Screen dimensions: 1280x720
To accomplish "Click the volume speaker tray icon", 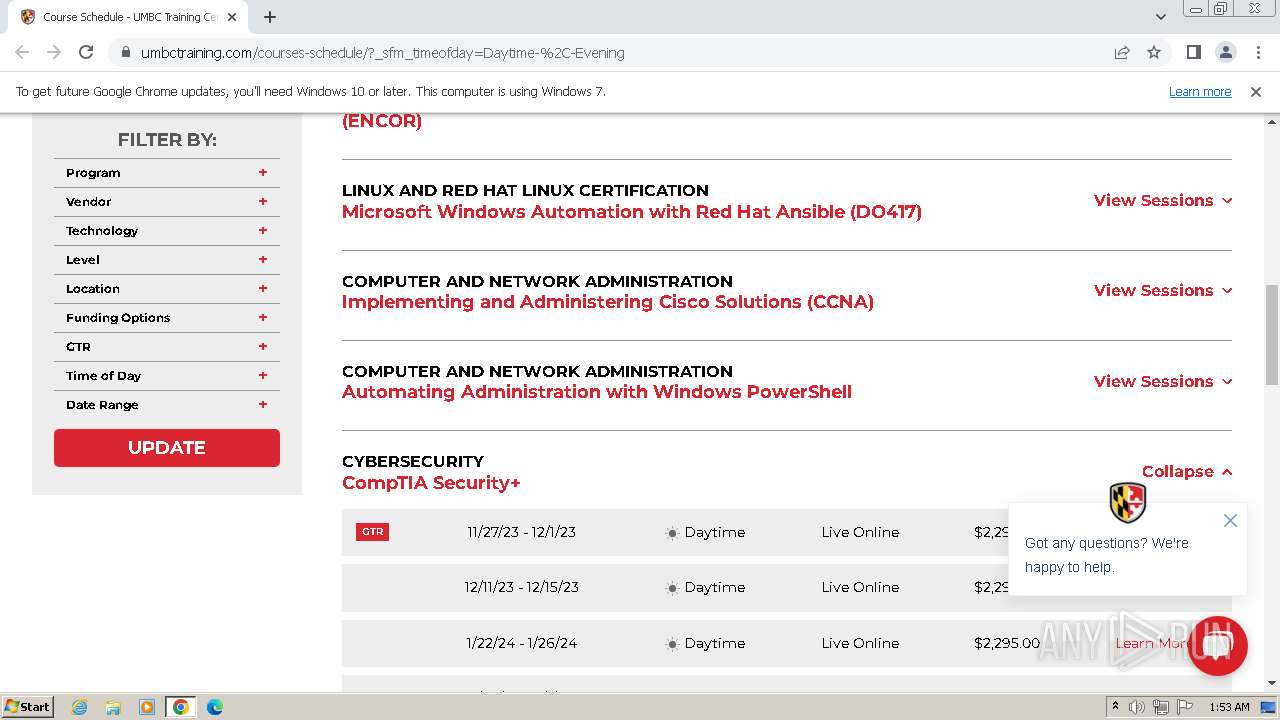I will tap(1137, 707).
